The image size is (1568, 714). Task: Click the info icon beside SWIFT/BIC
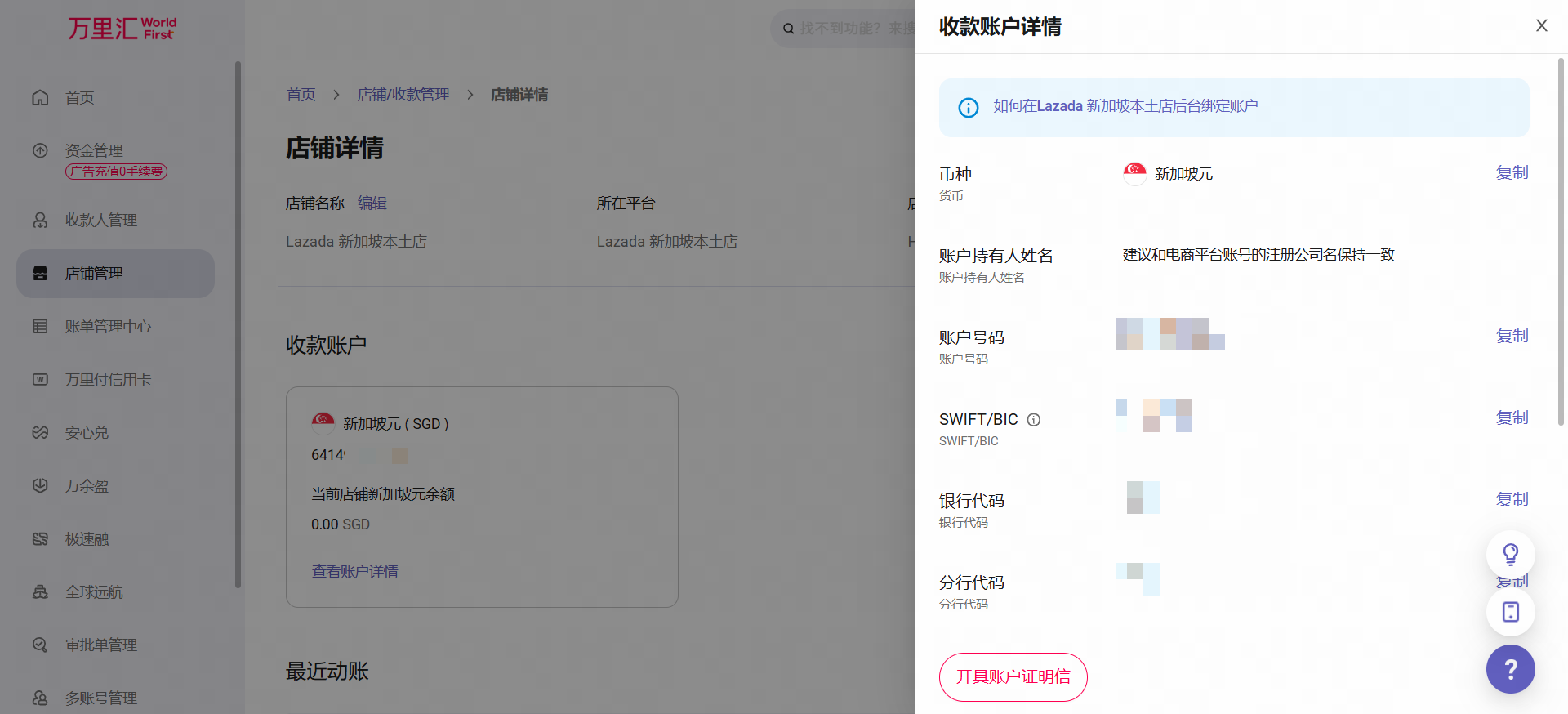click(1034, 420)
